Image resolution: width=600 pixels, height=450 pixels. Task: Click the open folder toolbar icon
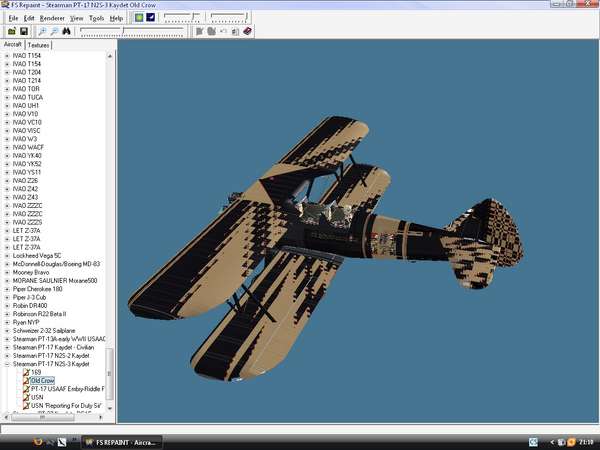[12, 31]
